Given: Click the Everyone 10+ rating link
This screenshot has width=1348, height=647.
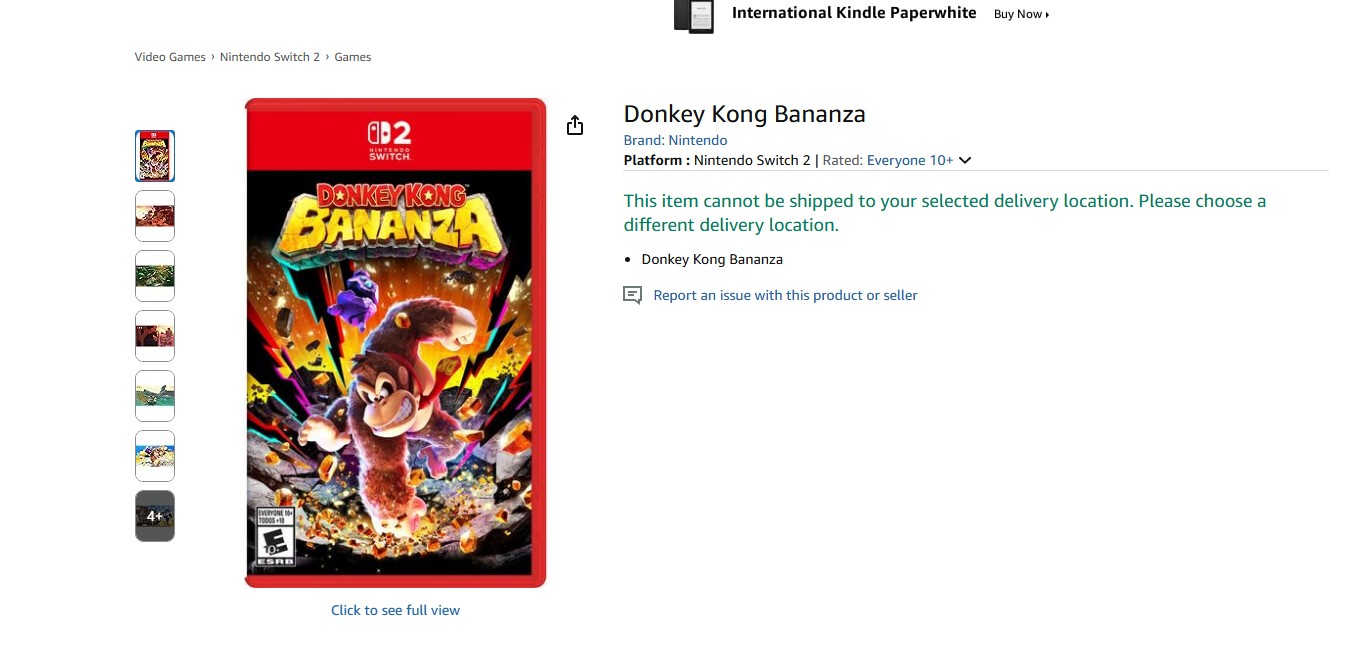Looking at the screenshot, I should click(909, 160).
